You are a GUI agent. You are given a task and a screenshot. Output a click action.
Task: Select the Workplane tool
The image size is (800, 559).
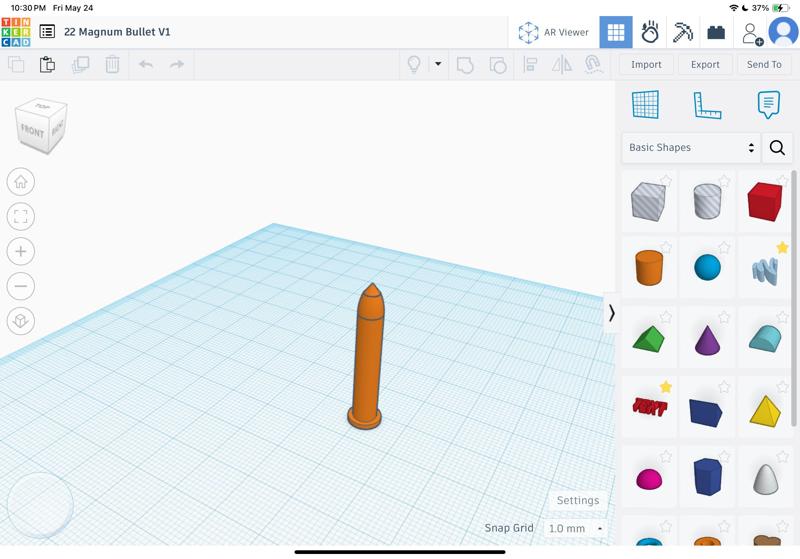(x=645, y=105)
